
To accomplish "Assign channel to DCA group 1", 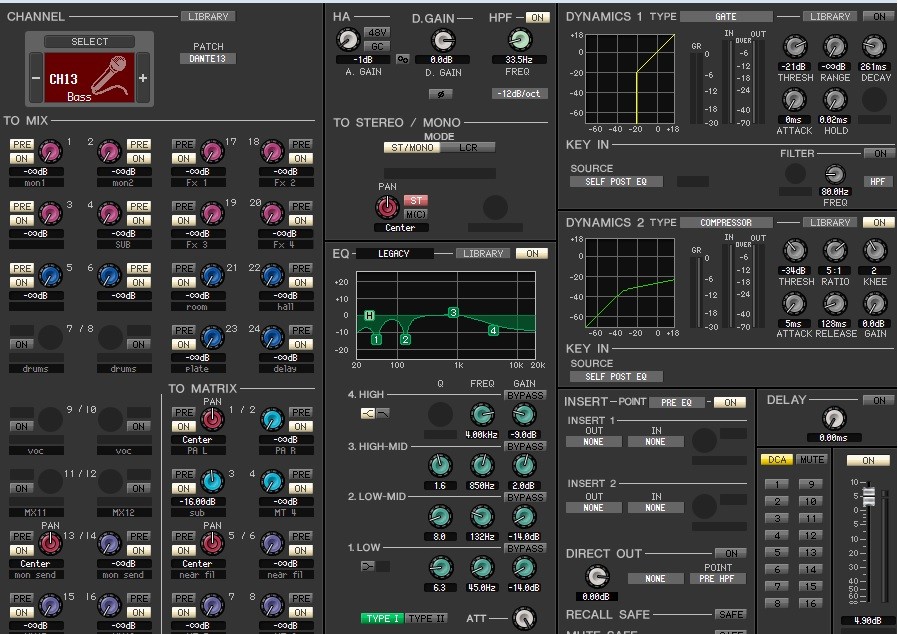I will 777,485.
